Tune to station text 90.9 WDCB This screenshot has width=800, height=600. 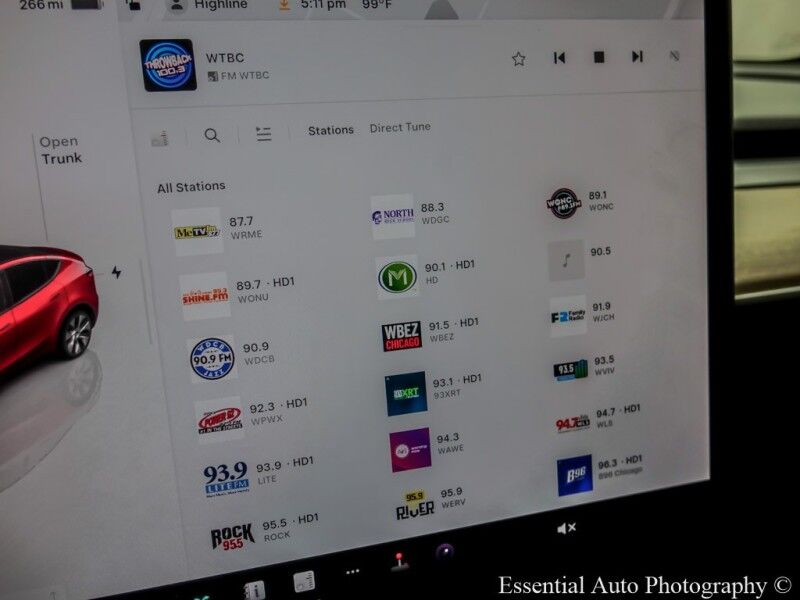coord(259,353)
